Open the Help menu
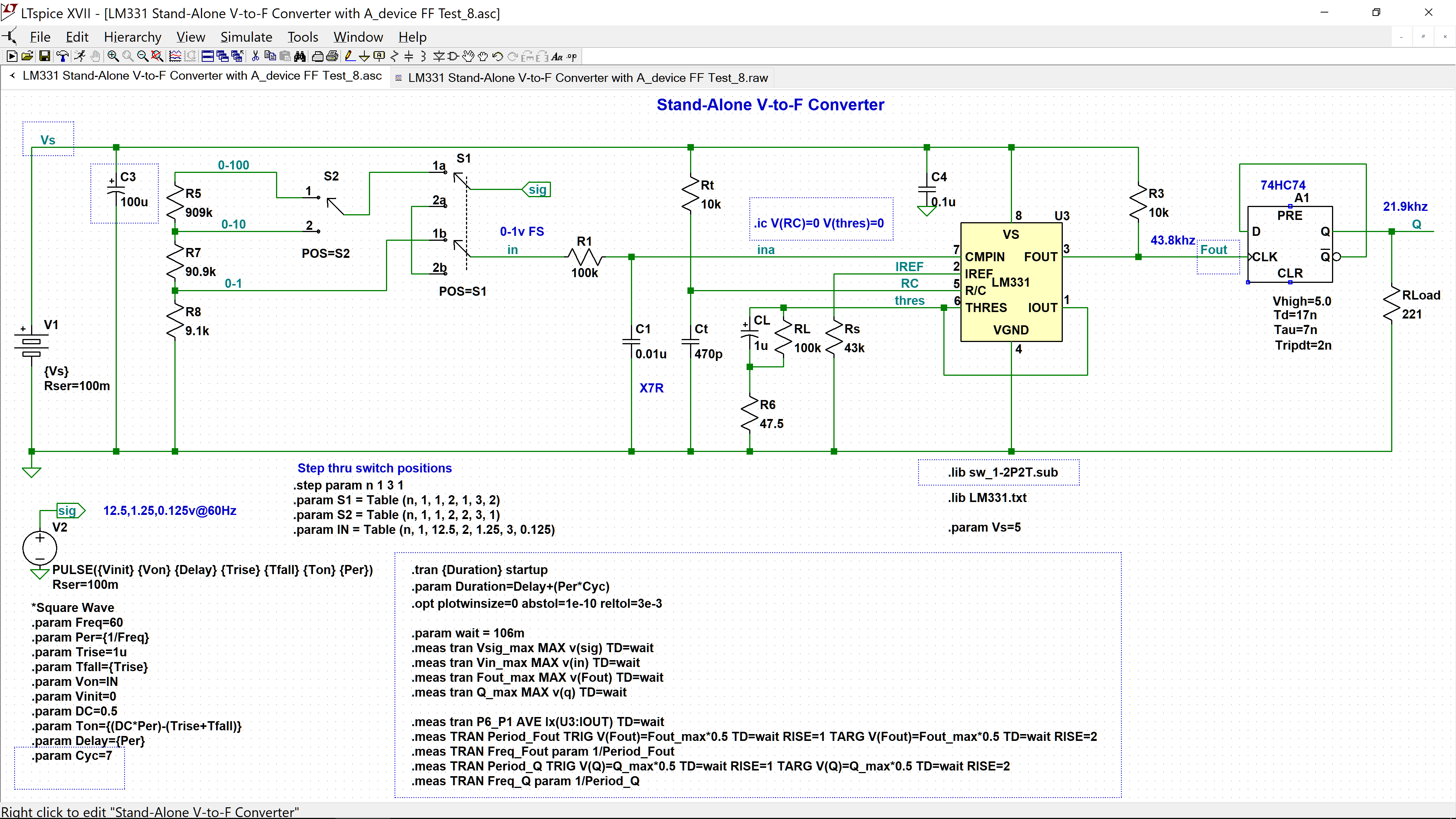Image resolution: width=1456 pixels, height=819 pixels. coord(412,37)
